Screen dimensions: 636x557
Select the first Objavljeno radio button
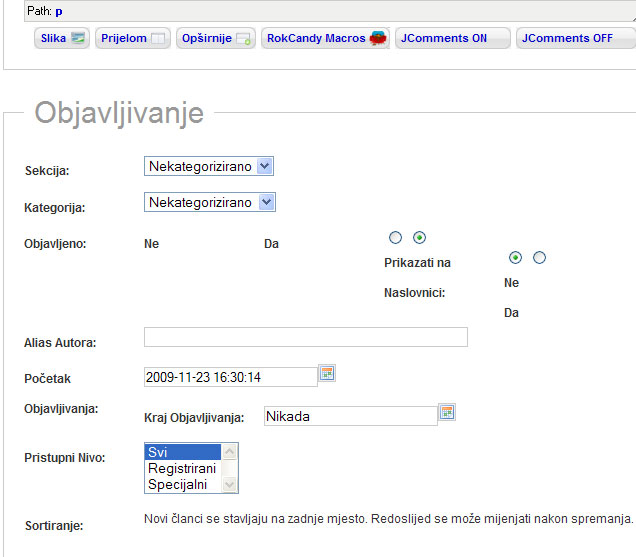point(395,237)
